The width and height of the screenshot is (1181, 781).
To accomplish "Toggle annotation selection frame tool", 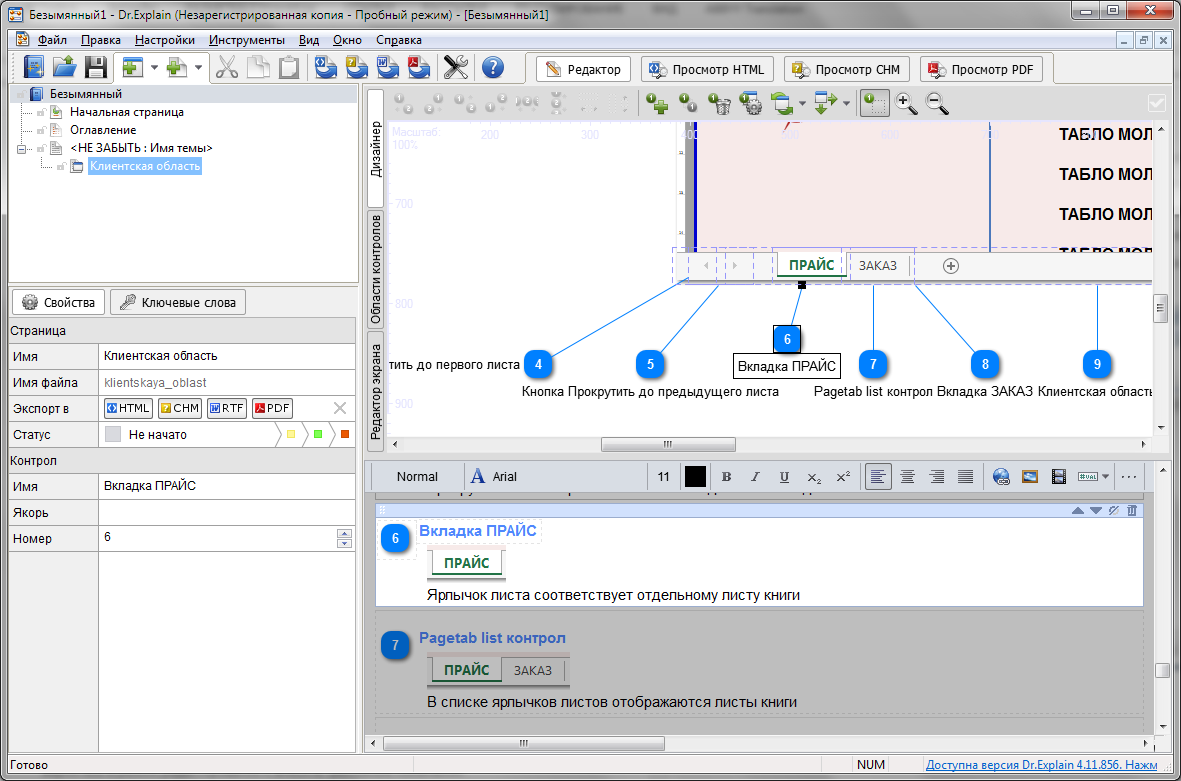I will (x=874, y=103).
